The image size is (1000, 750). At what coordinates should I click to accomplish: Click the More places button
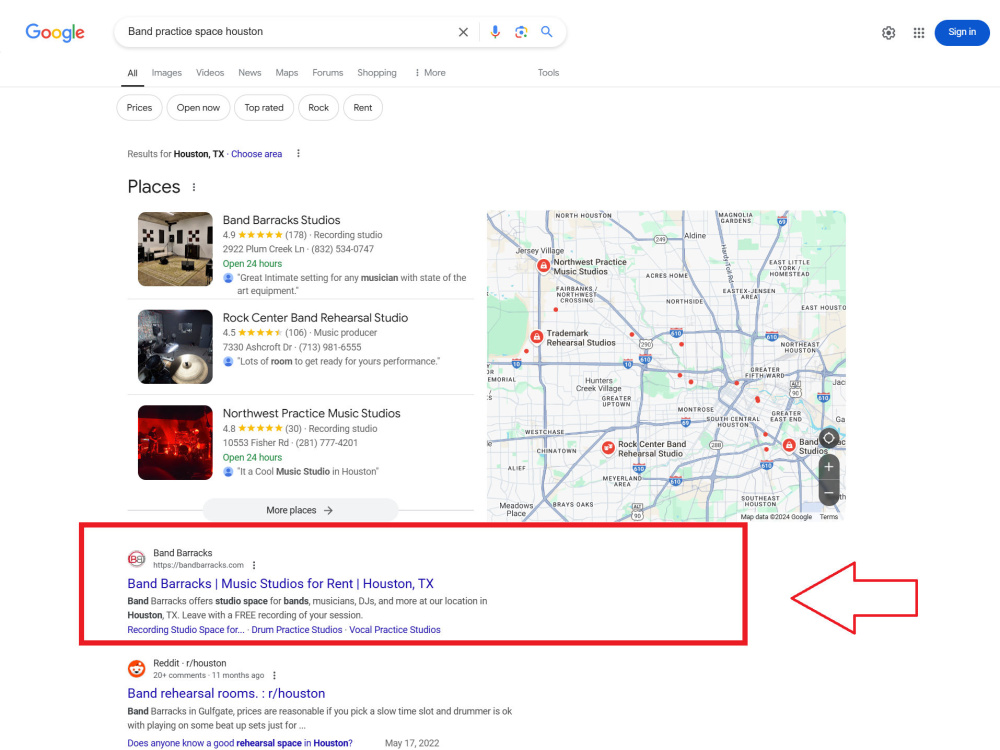point(300,510)
